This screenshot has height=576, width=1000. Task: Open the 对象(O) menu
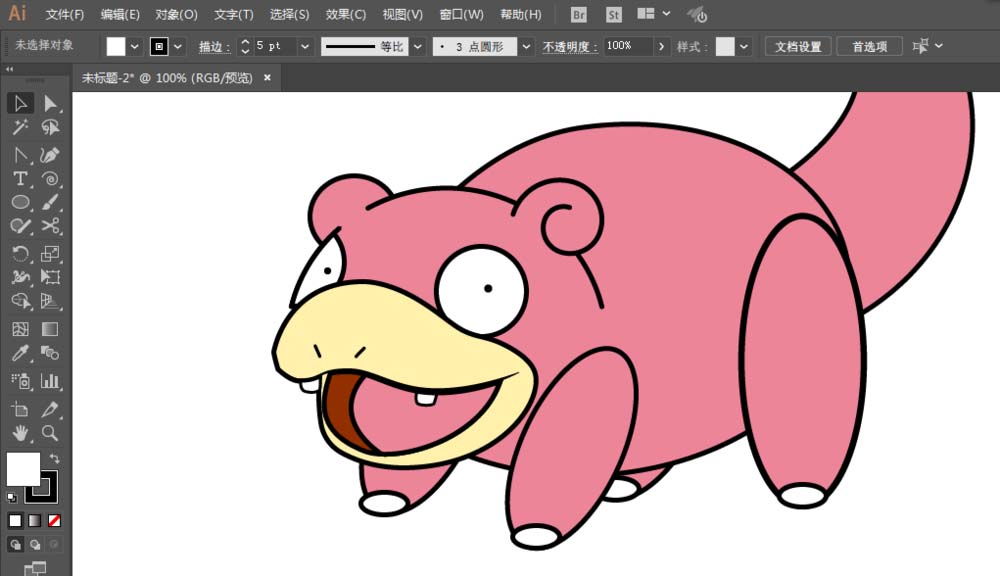176,14
